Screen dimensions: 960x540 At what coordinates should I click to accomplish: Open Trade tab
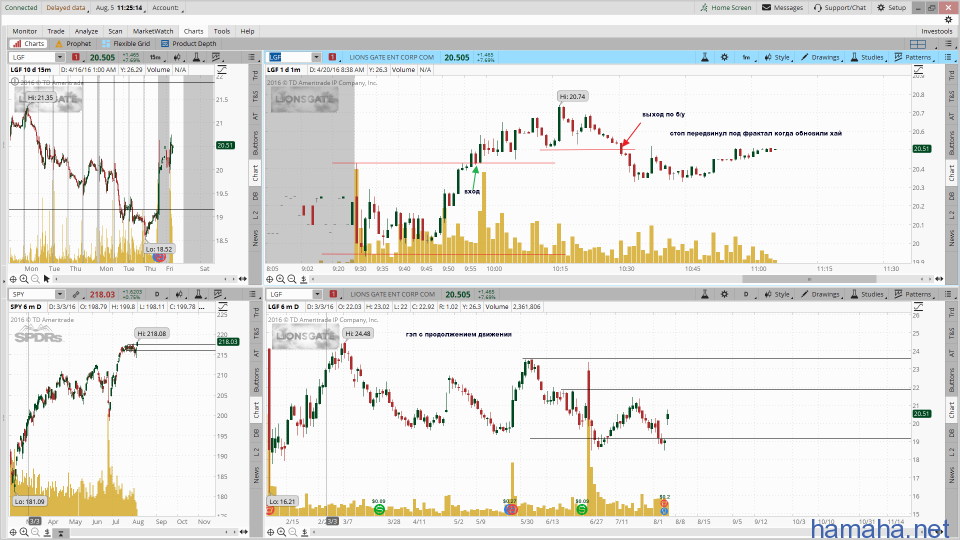click(x=56, y=31)
